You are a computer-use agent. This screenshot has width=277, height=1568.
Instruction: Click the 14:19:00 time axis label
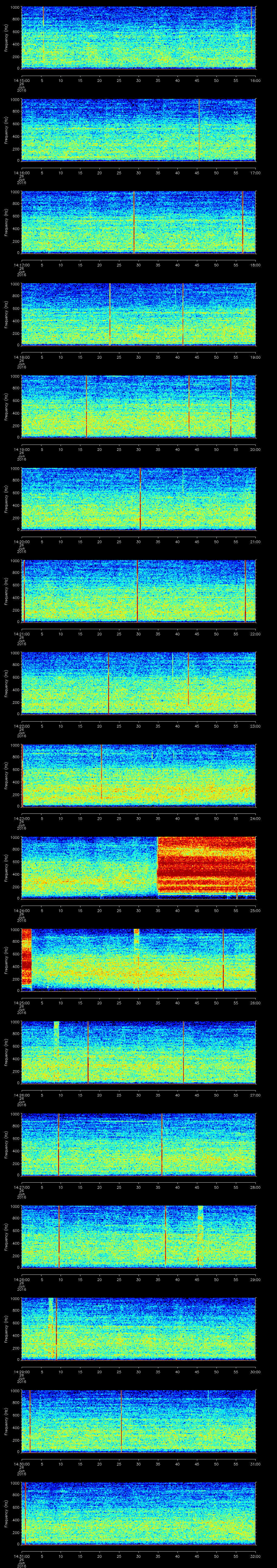[21, 449]
